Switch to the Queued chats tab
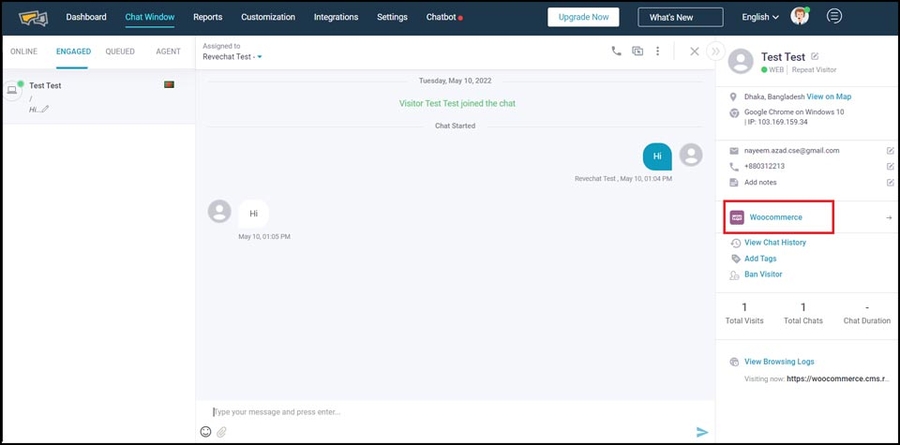This screenshot has height=445, width=900. 120,51
